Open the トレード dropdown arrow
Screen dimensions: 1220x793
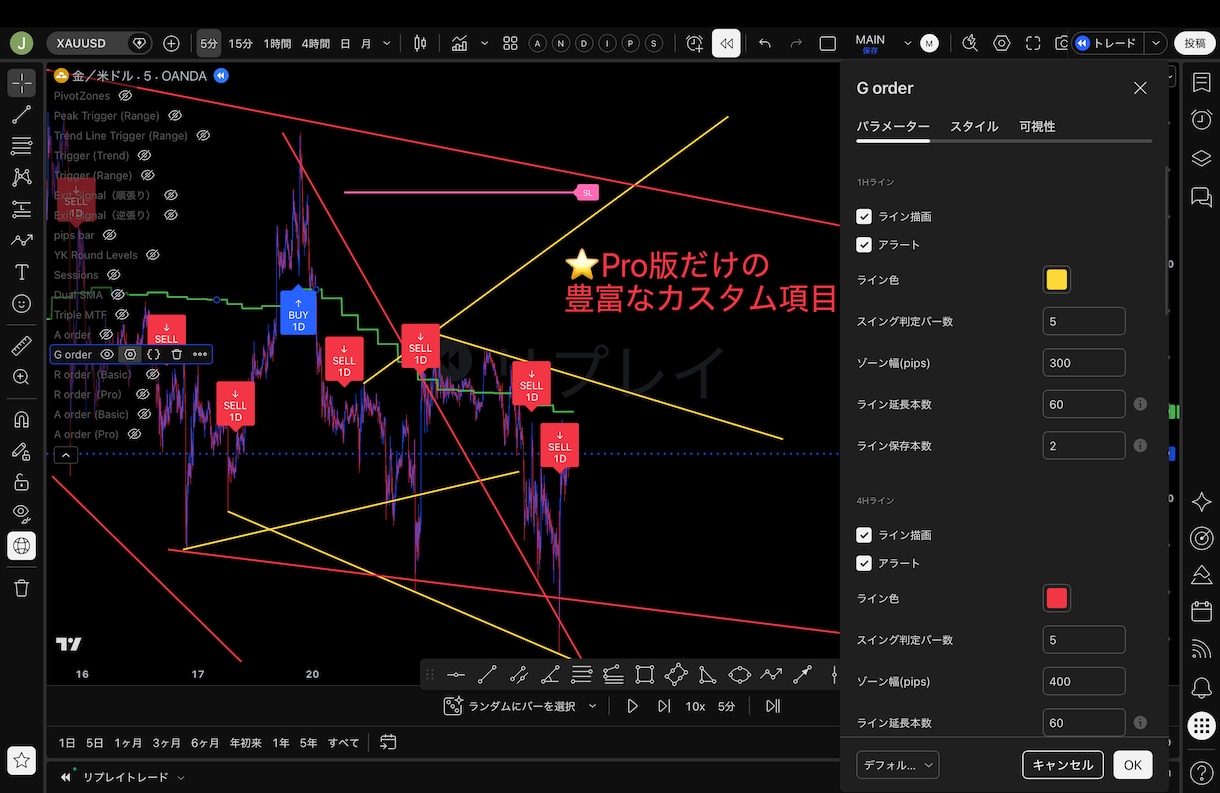click(x=1157, y=43)
